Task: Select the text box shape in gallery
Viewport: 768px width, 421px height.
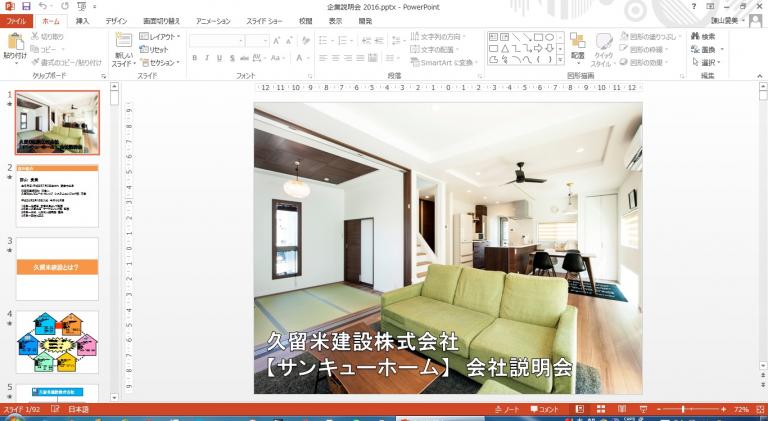Action: (493, 37)
